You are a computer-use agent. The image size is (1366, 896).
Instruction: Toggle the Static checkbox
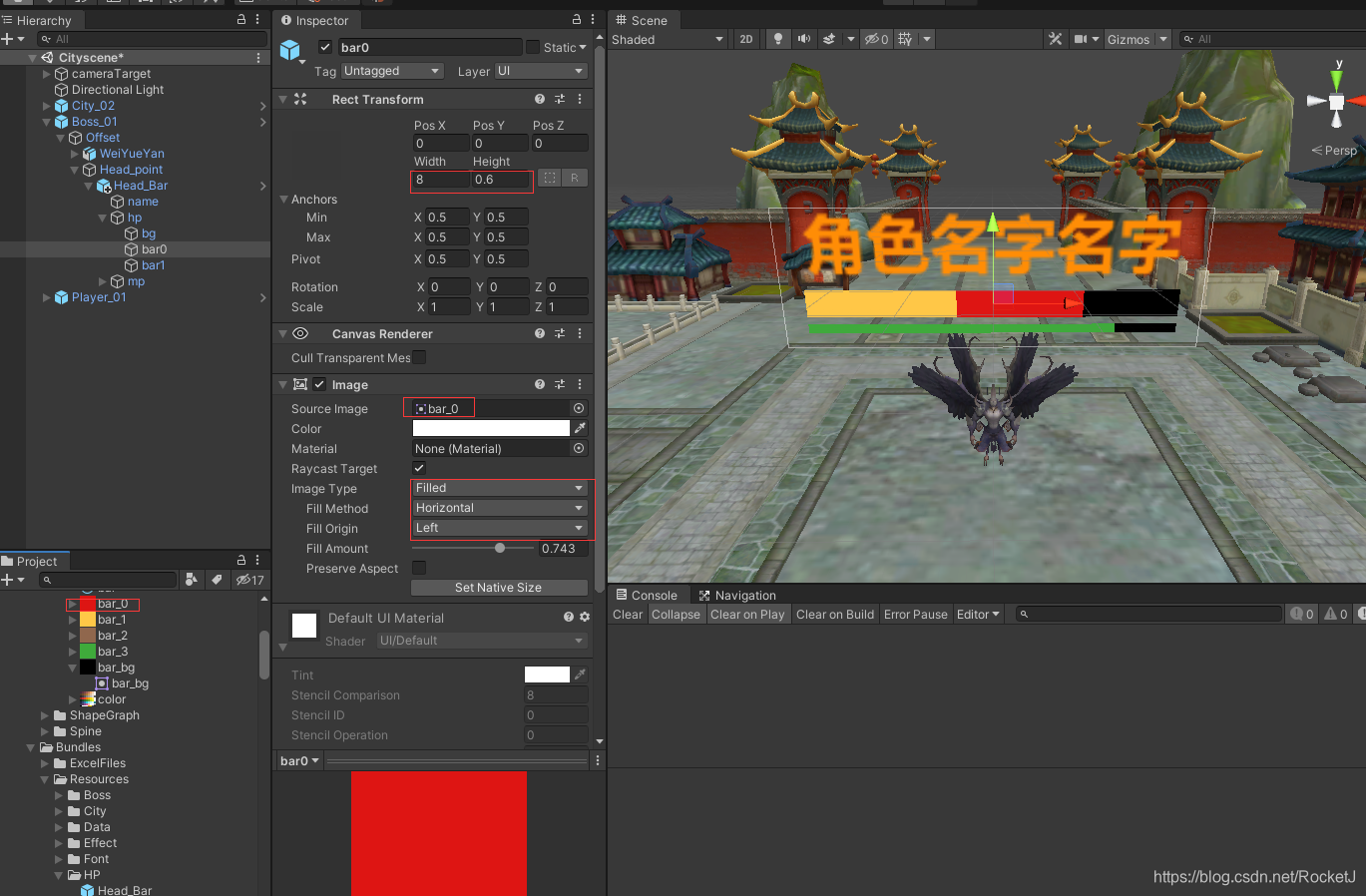pos(533,47)
